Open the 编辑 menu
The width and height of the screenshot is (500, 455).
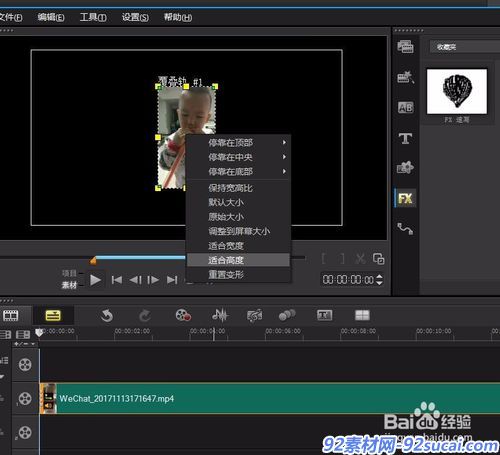51,17
